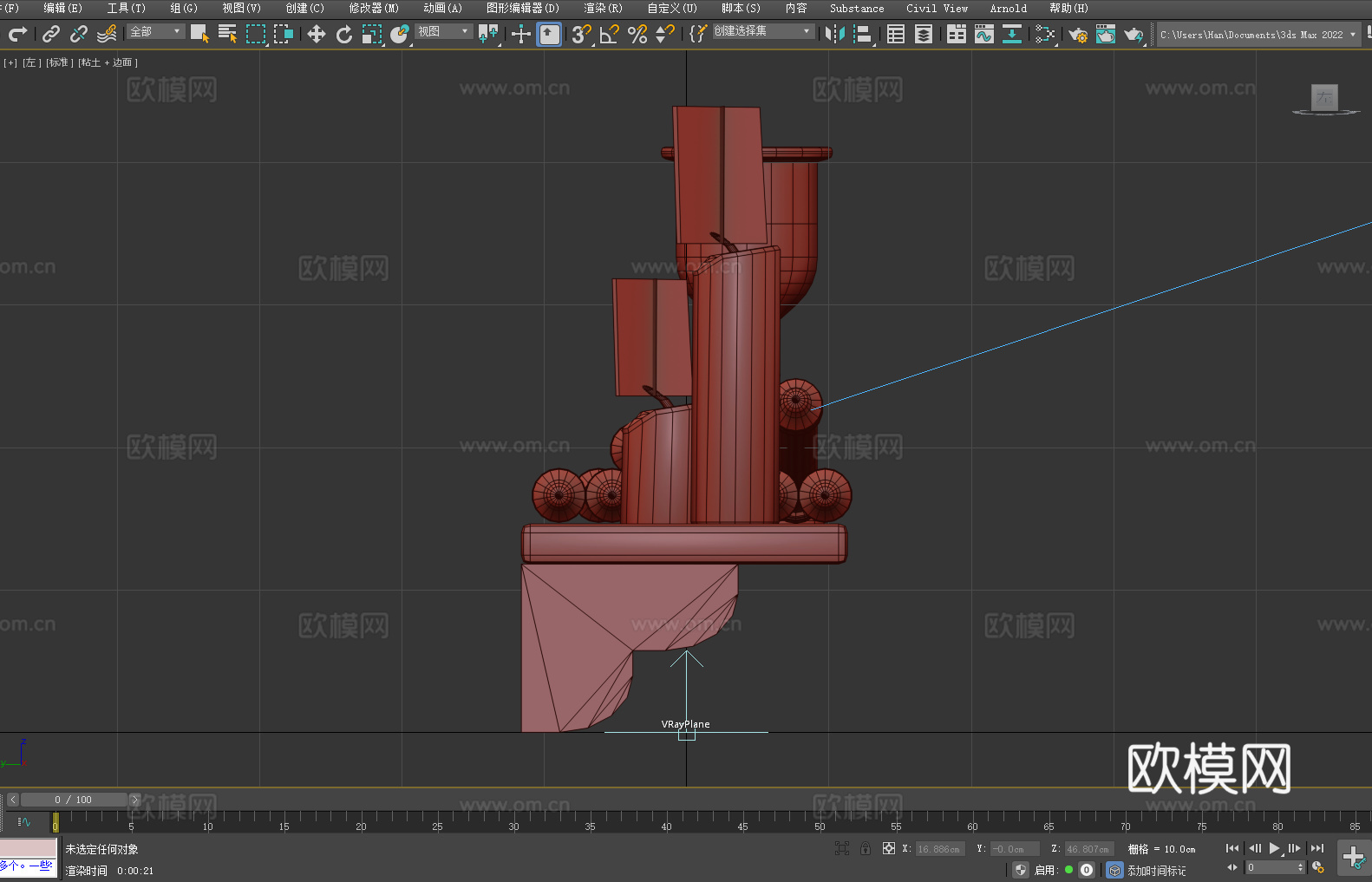Viewport: 1372px width, 882px height.
Task: Select the Place object tool
Action: click(x=400, y=34)
